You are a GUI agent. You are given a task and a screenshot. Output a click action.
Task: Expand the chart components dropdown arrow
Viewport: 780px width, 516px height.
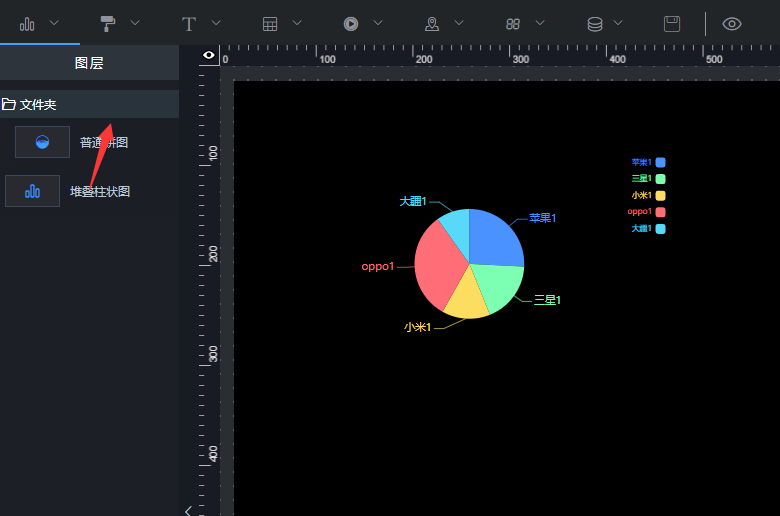pos(54,23)
